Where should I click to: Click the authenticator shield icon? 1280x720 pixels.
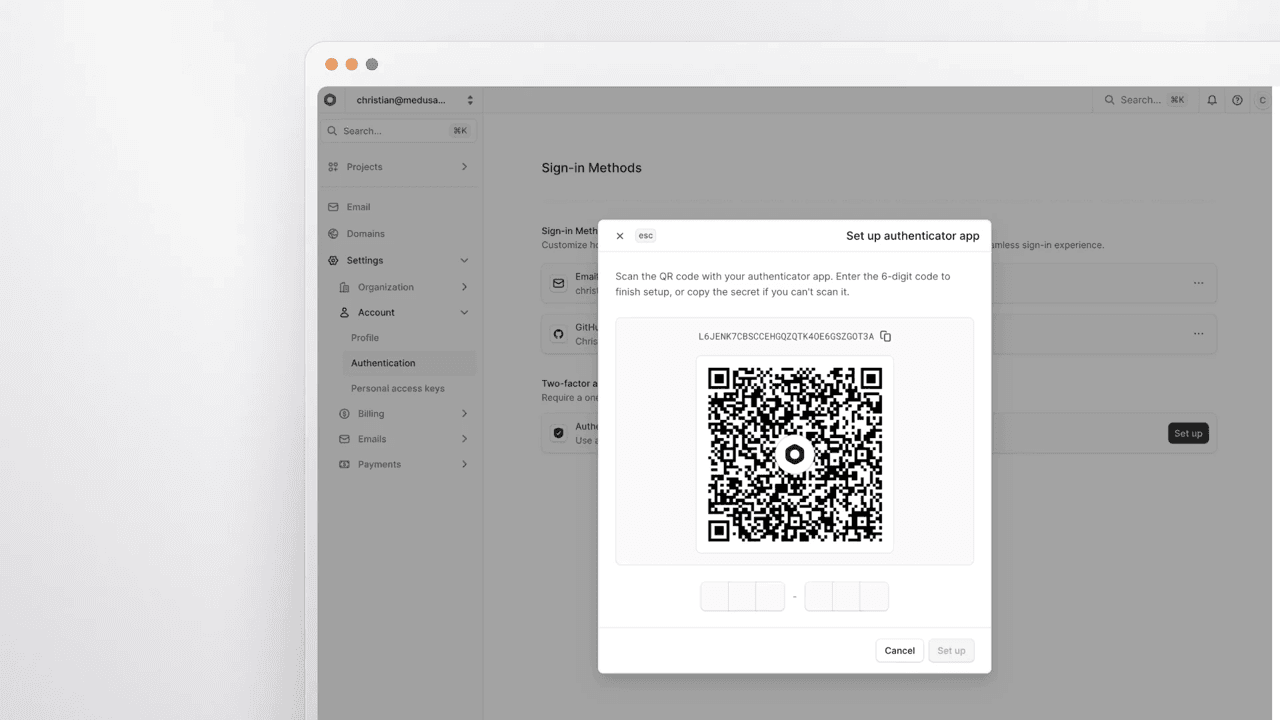(x=559, y=433)
